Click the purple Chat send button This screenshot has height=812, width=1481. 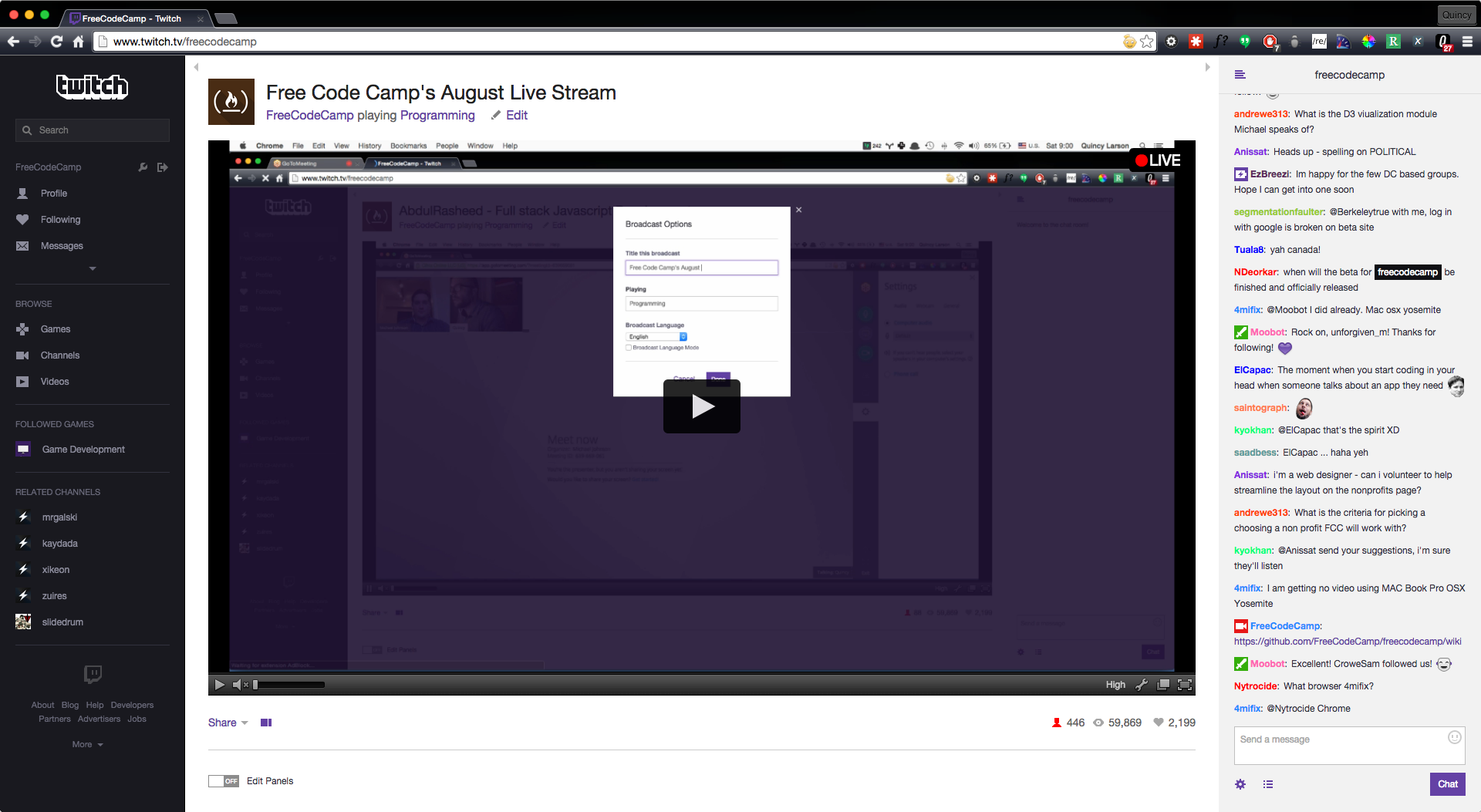[1448, 784]
